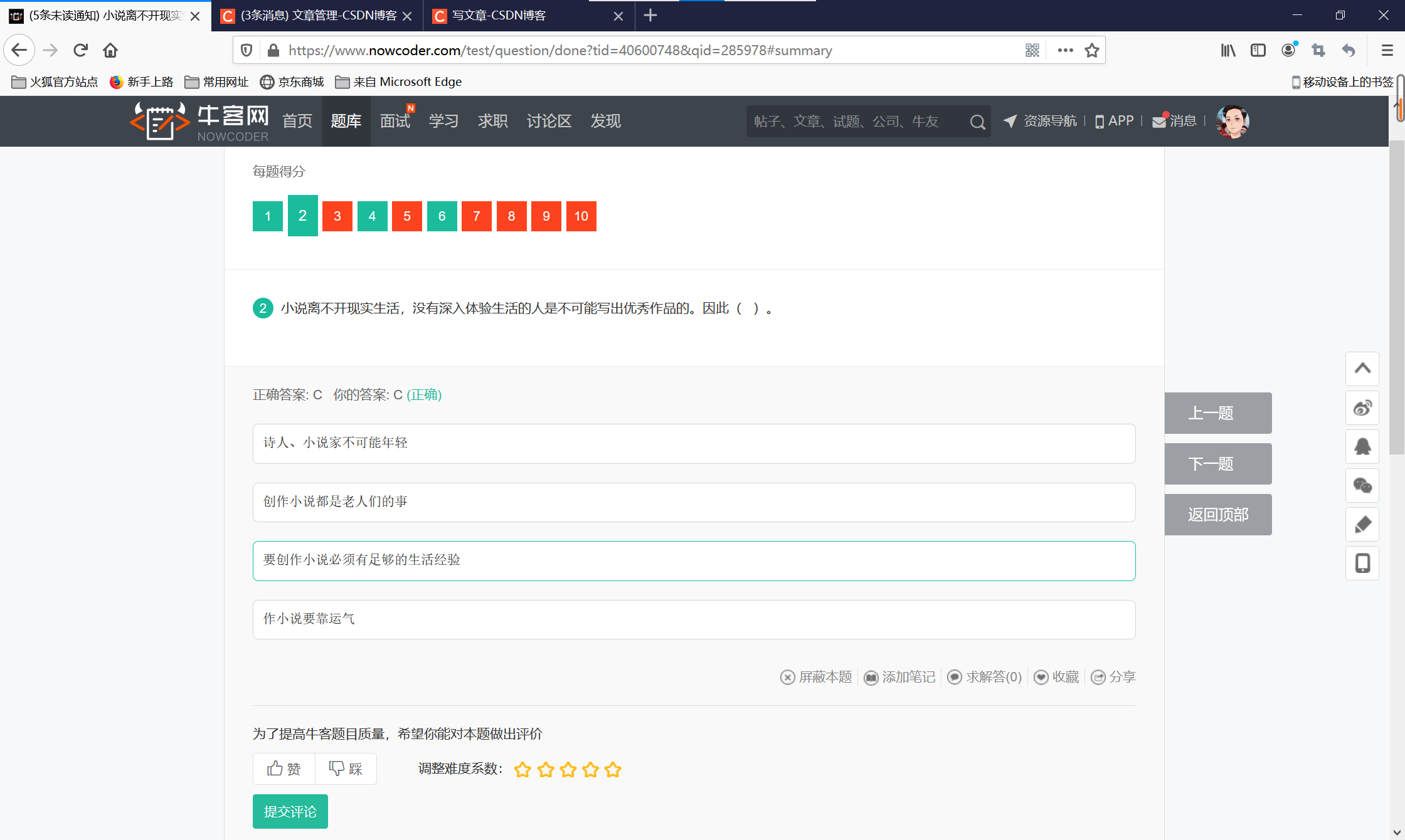Select option 要创作小说必须有足够的生活经验

[x=694, y=560]
